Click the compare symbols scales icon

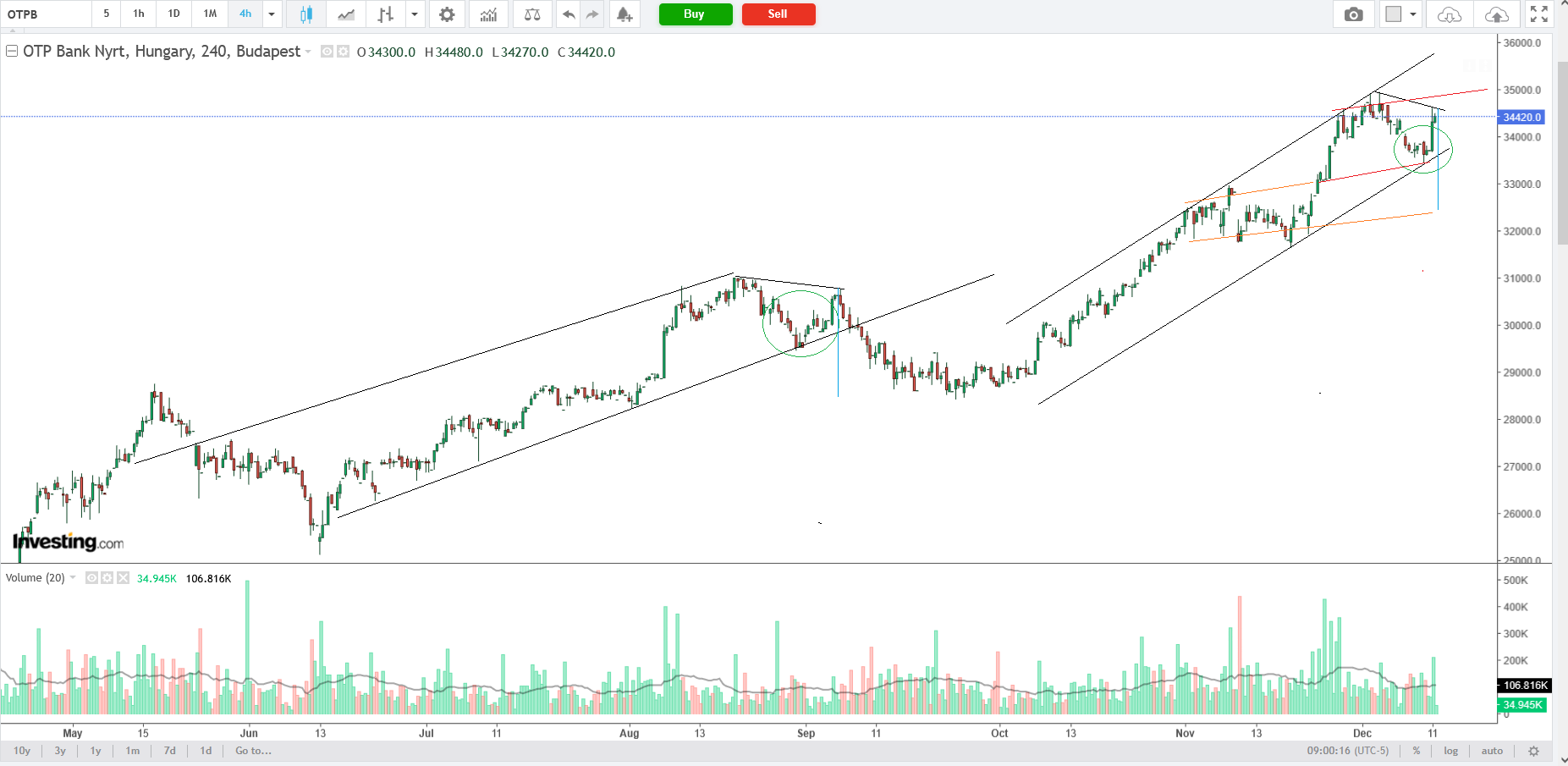(x=532, y=14)
